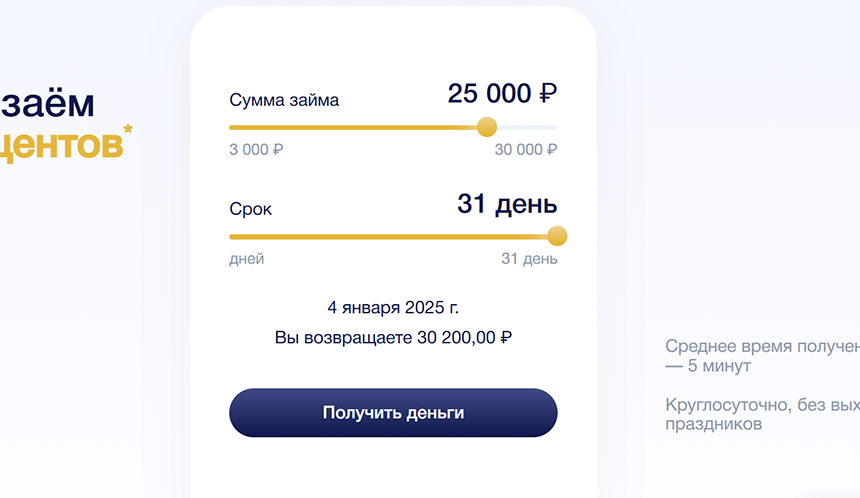Click the "Срок" label
Viewport: 860px width, 498px height.
point(251,210)
